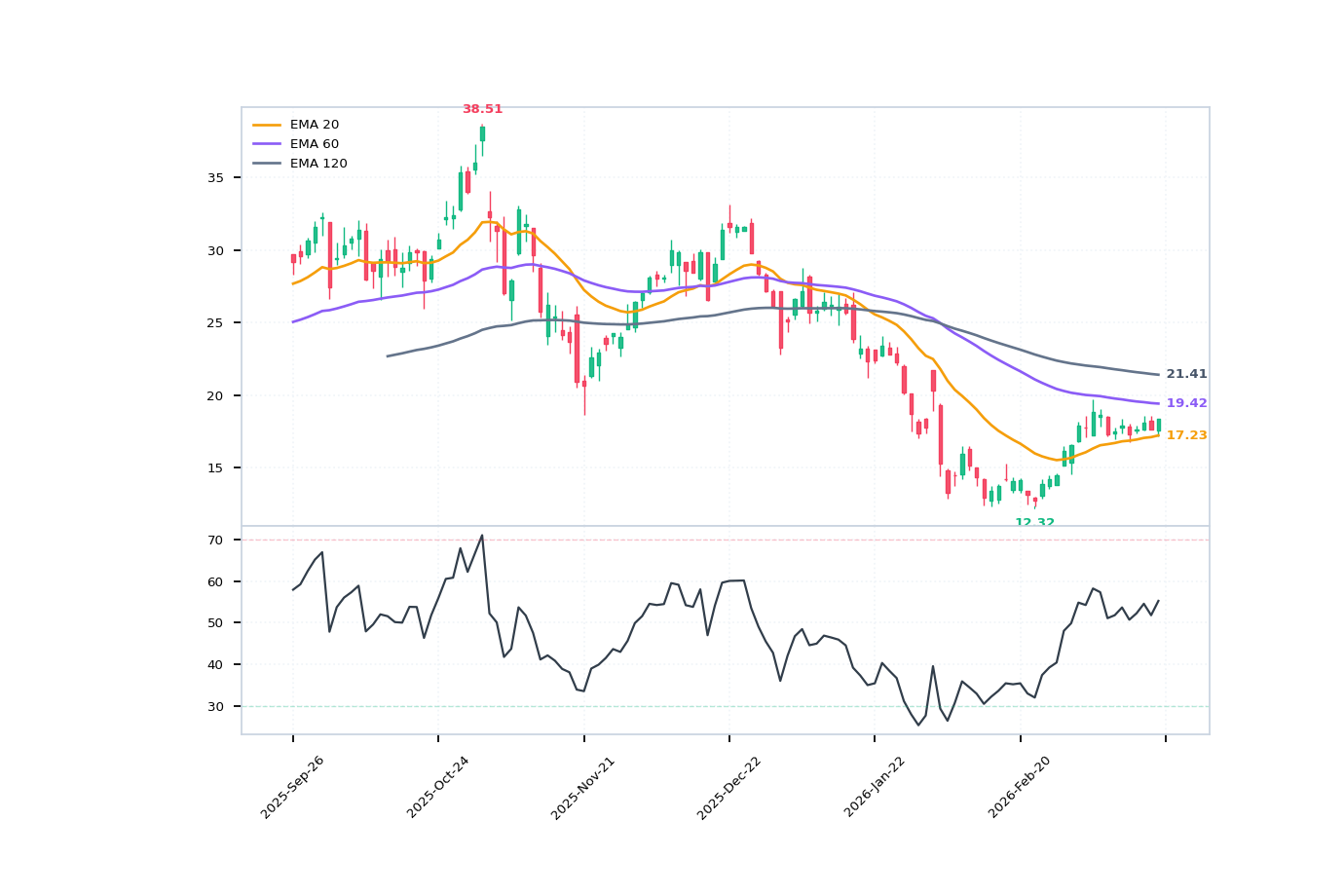1344x896 pixels.
Task: Click the orange EMA 20 legend line
Action: (267, 125)
